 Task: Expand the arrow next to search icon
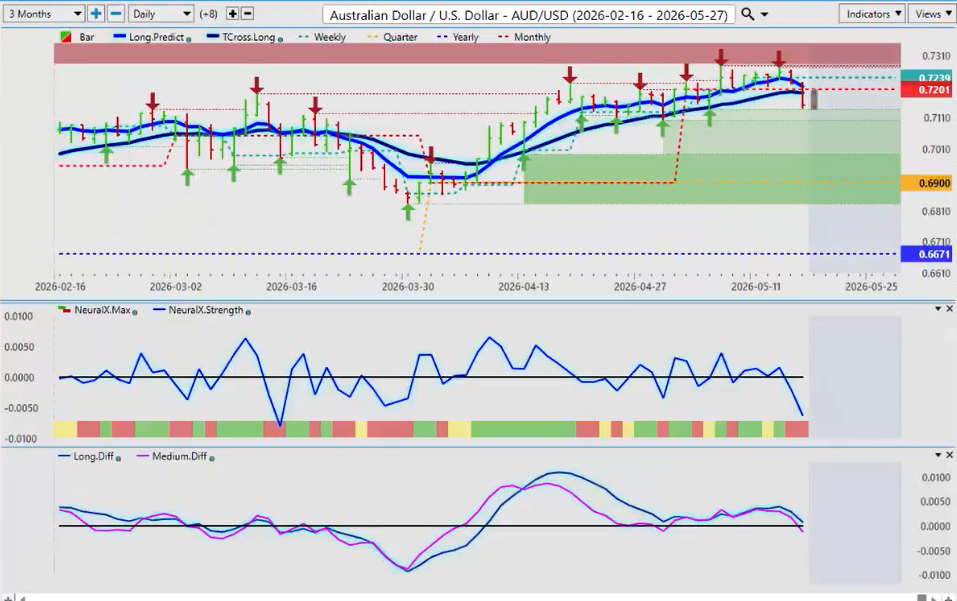coord(764,14)
